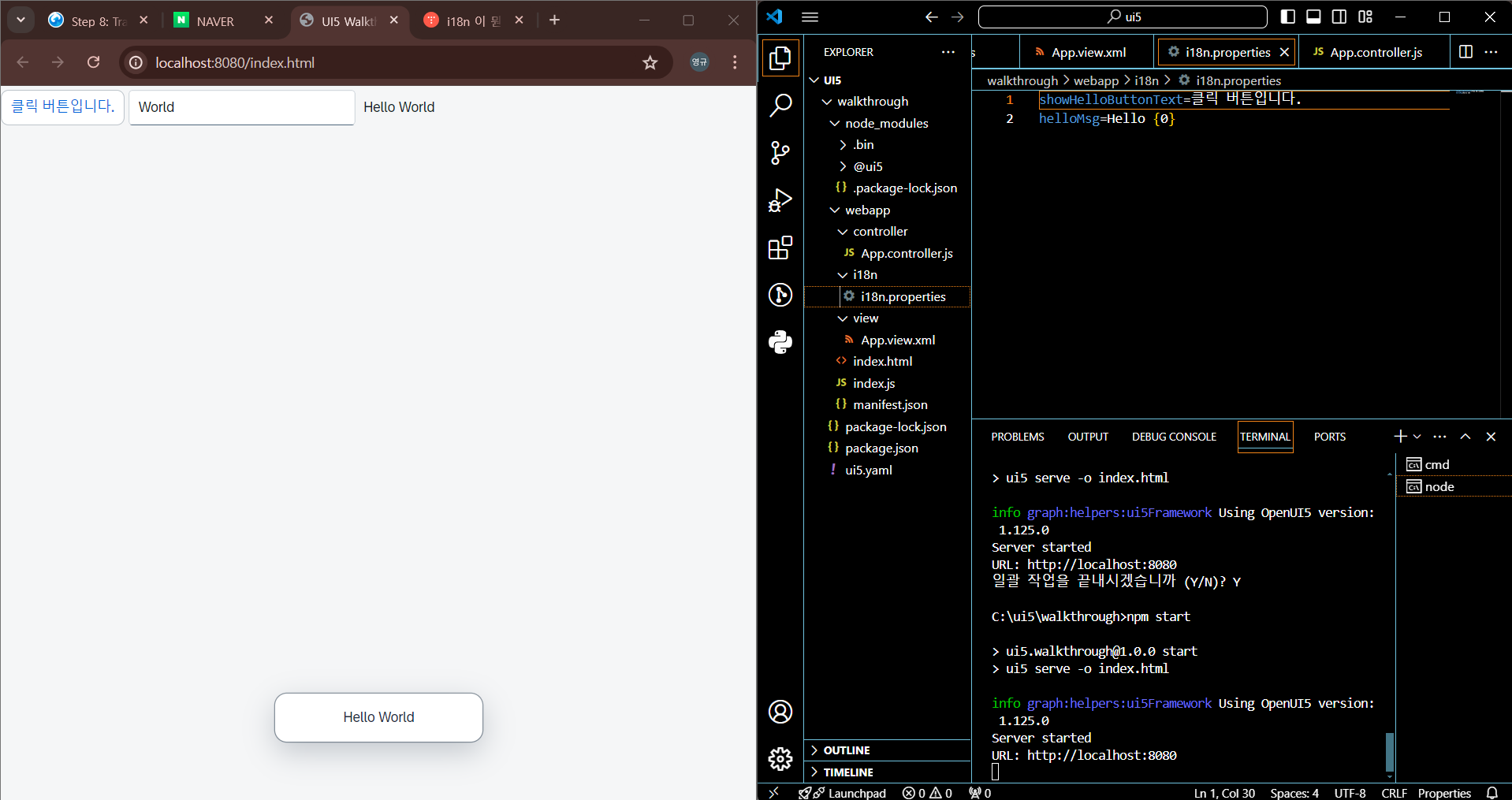This screenshot has width=1512, height=800.
Task: Open the terminal launch profile dropdown
Action: point(1417,437)
